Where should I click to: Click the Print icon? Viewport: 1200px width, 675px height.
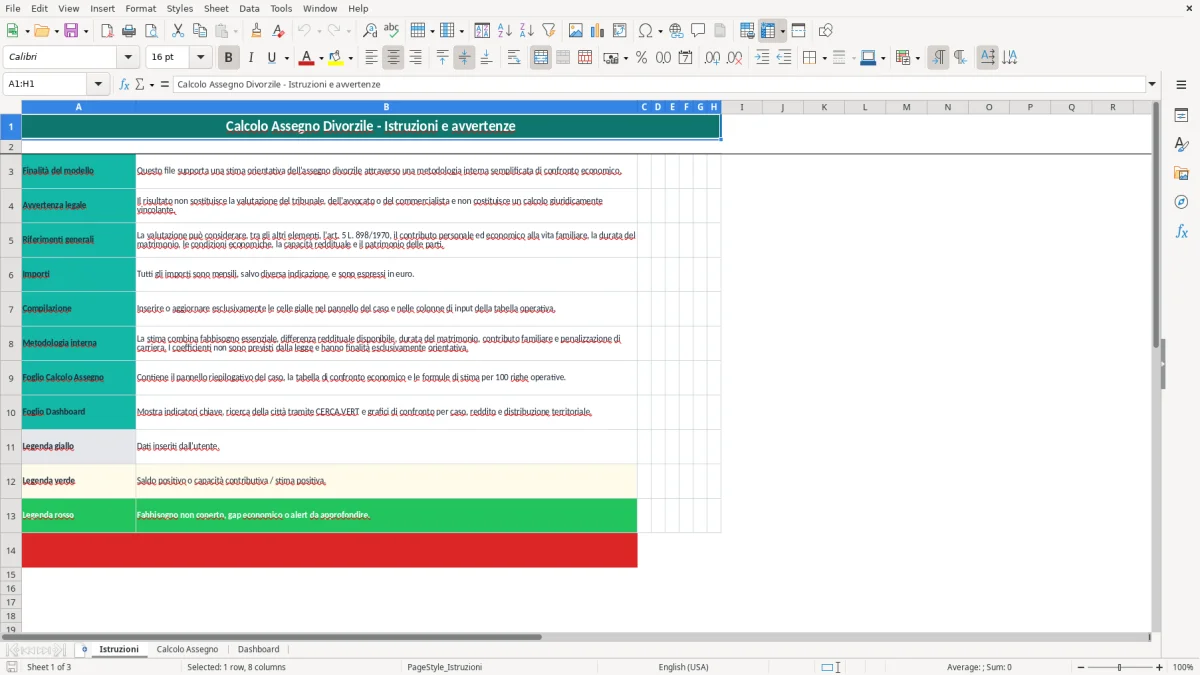tap(127, 31)
